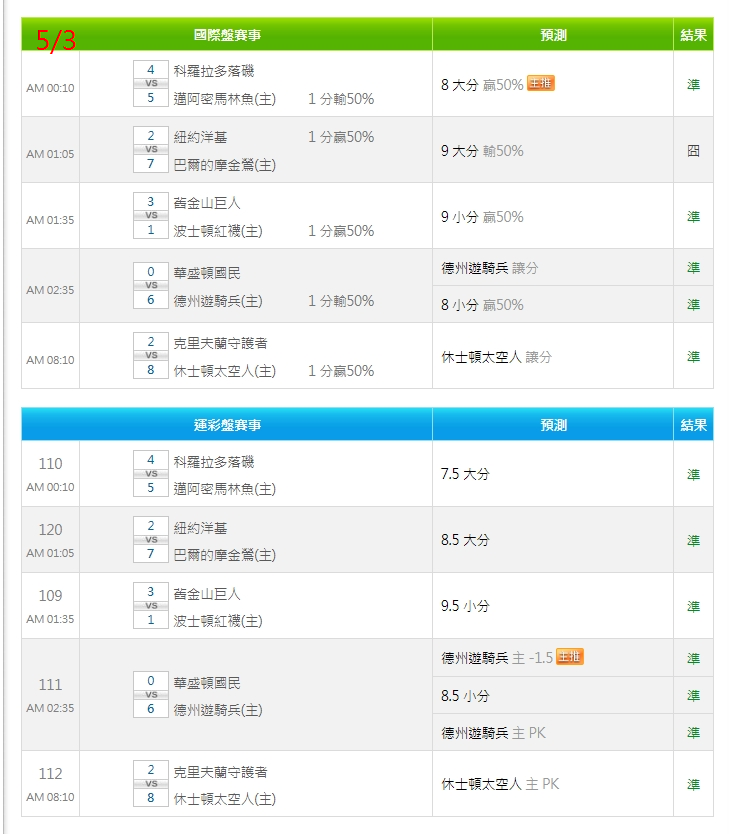Select the 休士頓太空人 主 PK prediction
729x834 pixels.
500,784
